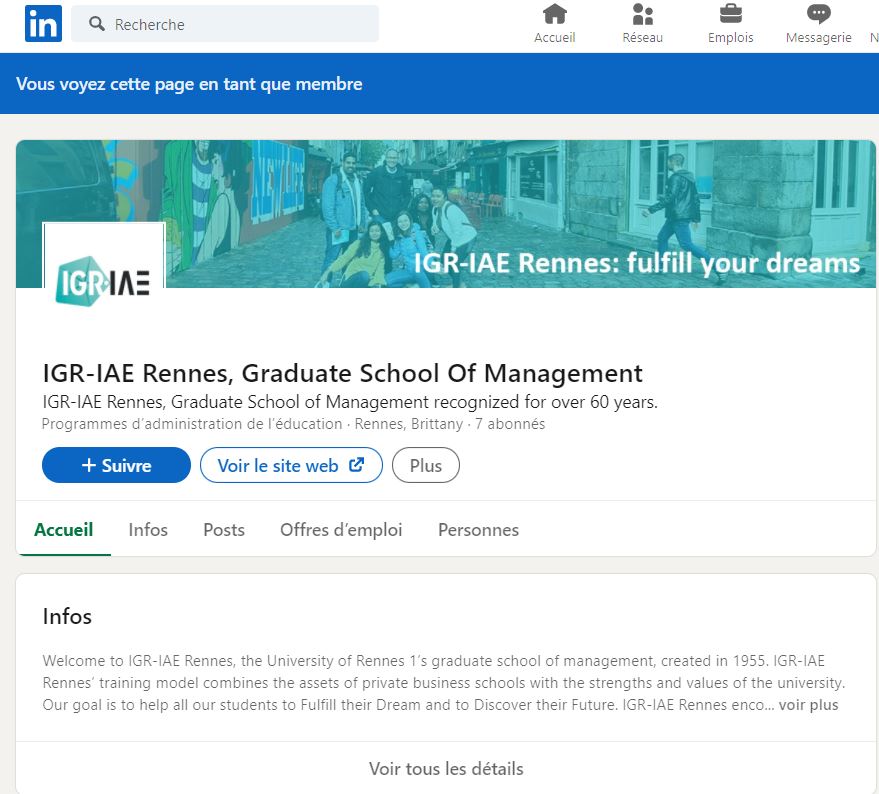Follow the school with the Suivre button

[117, 465]
